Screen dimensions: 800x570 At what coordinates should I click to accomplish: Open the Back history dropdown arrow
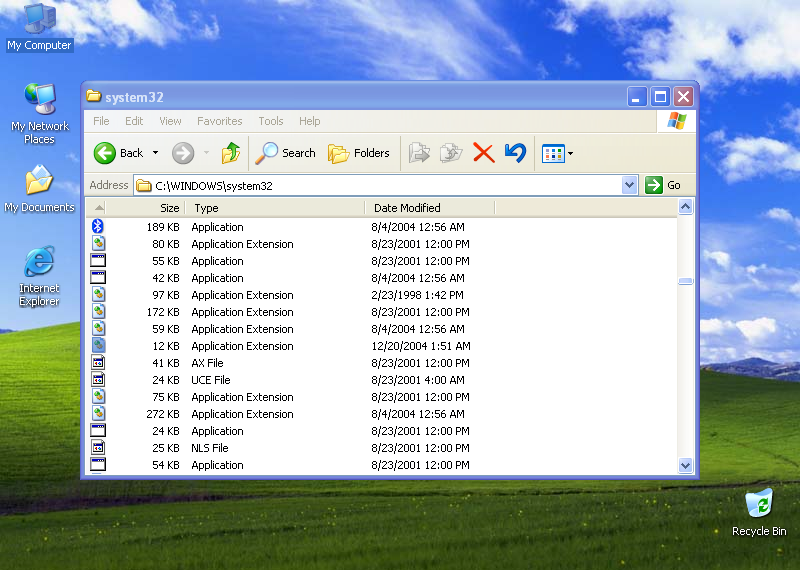click(156, 153)
